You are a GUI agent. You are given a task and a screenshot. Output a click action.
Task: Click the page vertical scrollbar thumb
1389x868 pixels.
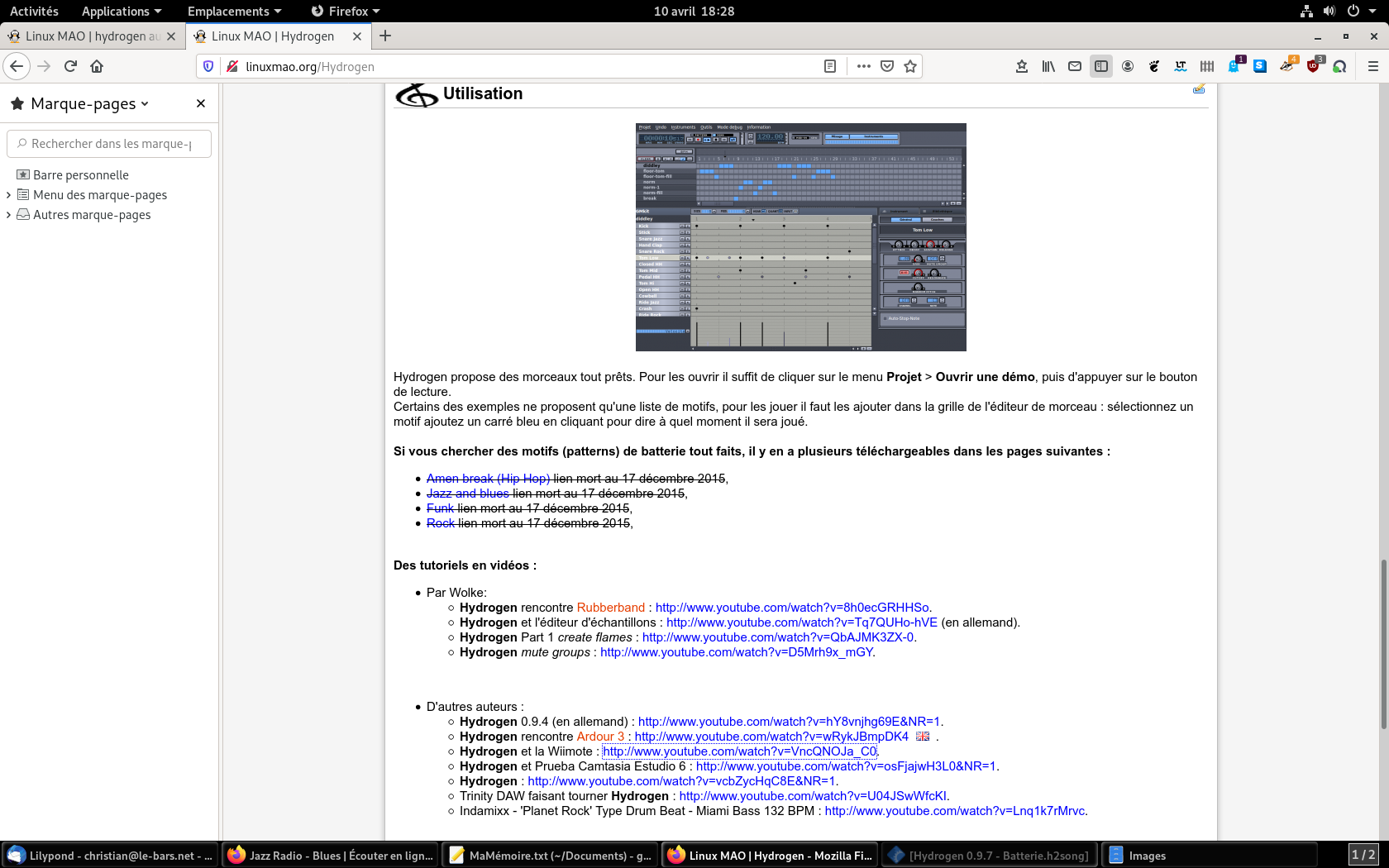pyautogui.click(x=1383, y=645)
